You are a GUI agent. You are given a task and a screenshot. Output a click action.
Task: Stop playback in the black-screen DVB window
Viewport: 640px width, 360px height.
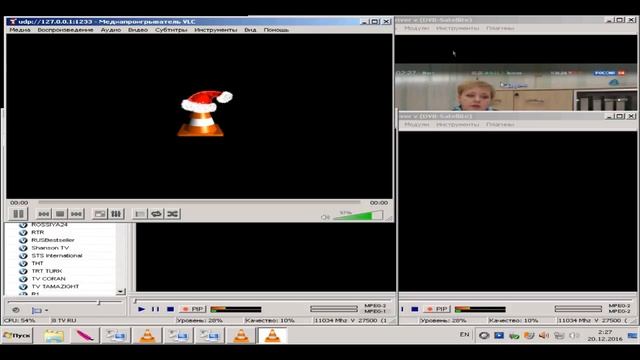point(415,309)
